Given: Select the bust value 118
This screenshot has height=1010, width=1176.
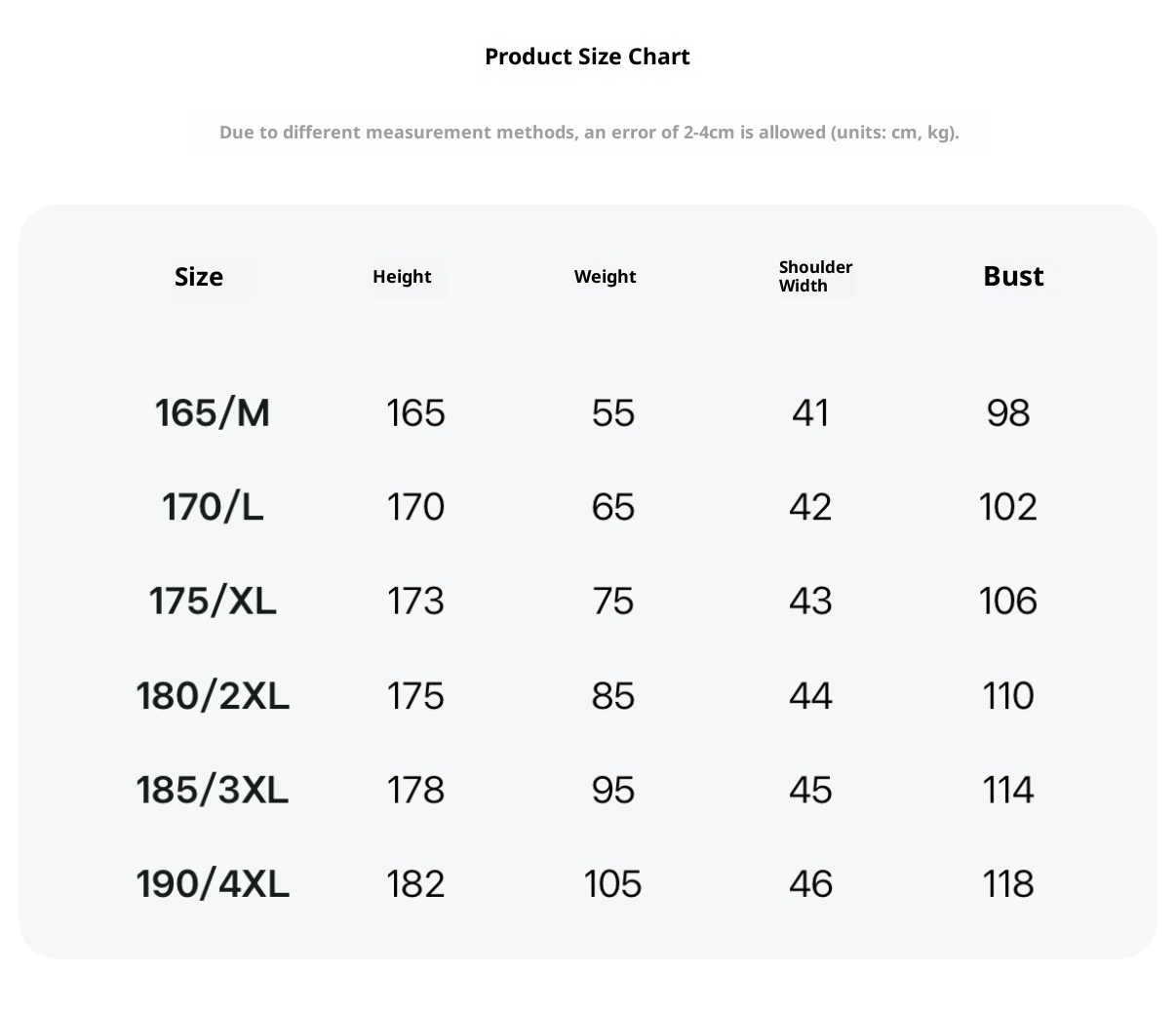Looking at the screenshot, I should click(x=1008, y=884).
